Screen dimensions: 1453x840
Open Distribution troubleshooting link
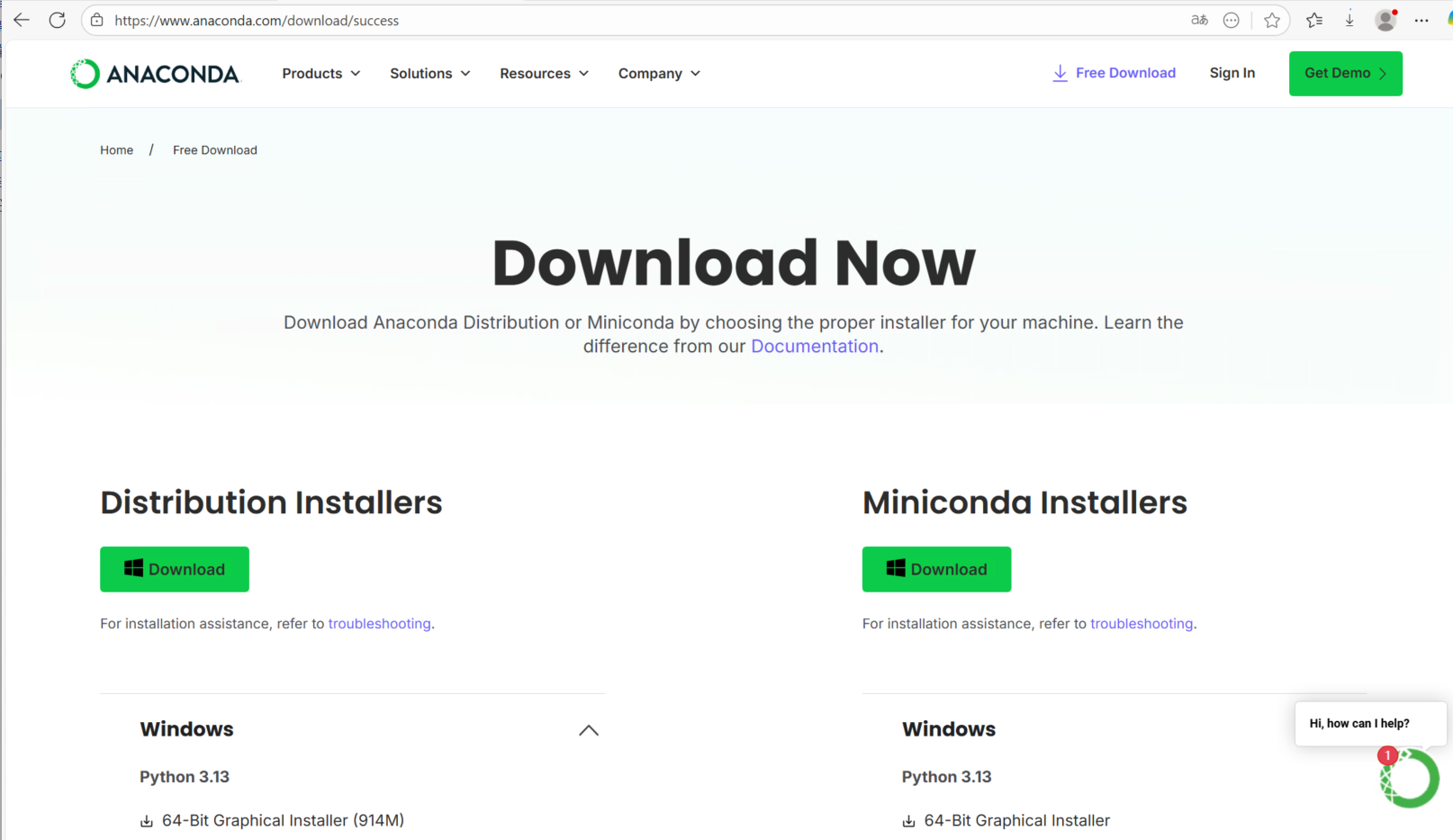point(380,624)
